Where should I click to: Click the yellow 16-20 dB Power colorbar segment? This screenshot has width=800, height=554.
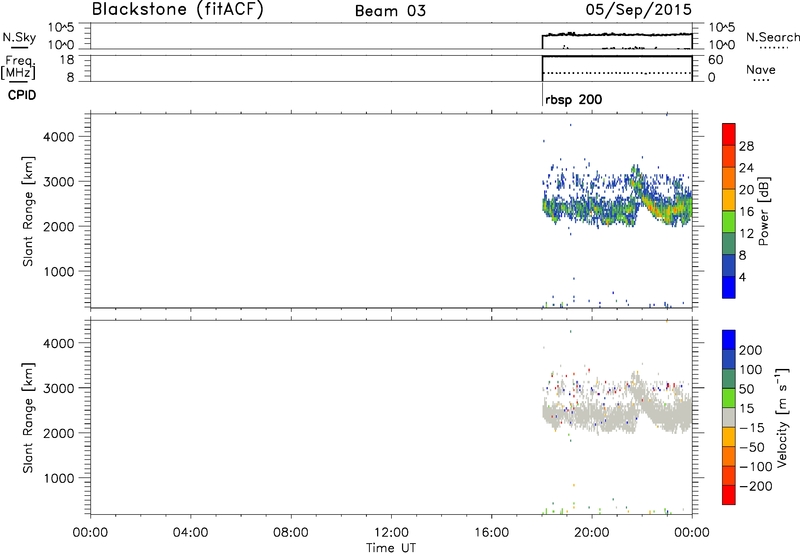729,199
